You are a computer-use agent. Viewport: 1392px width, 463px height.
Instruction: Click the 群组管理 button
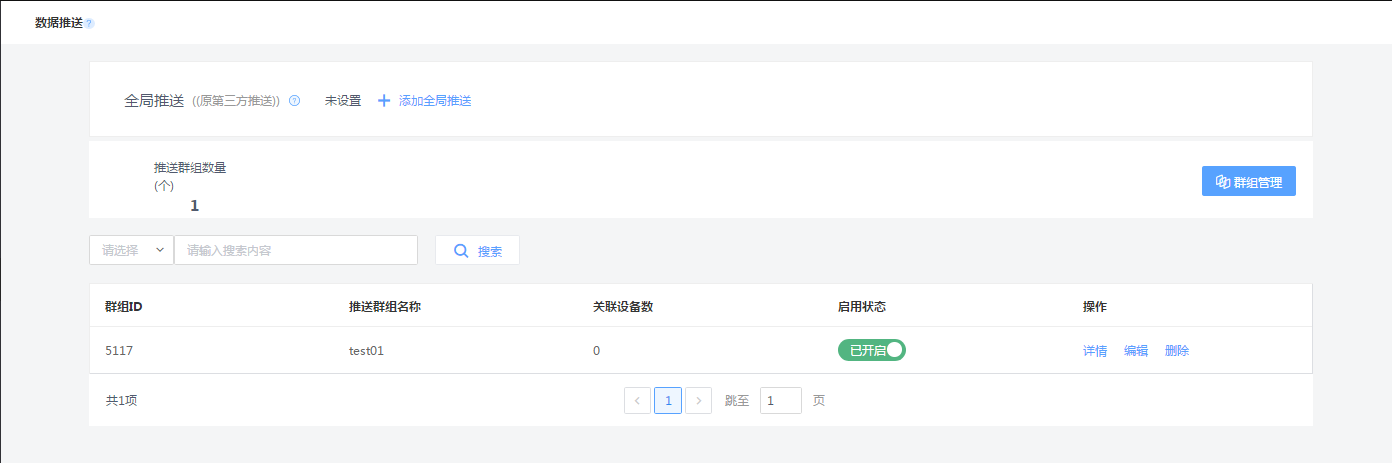[x=1249, y=181]
